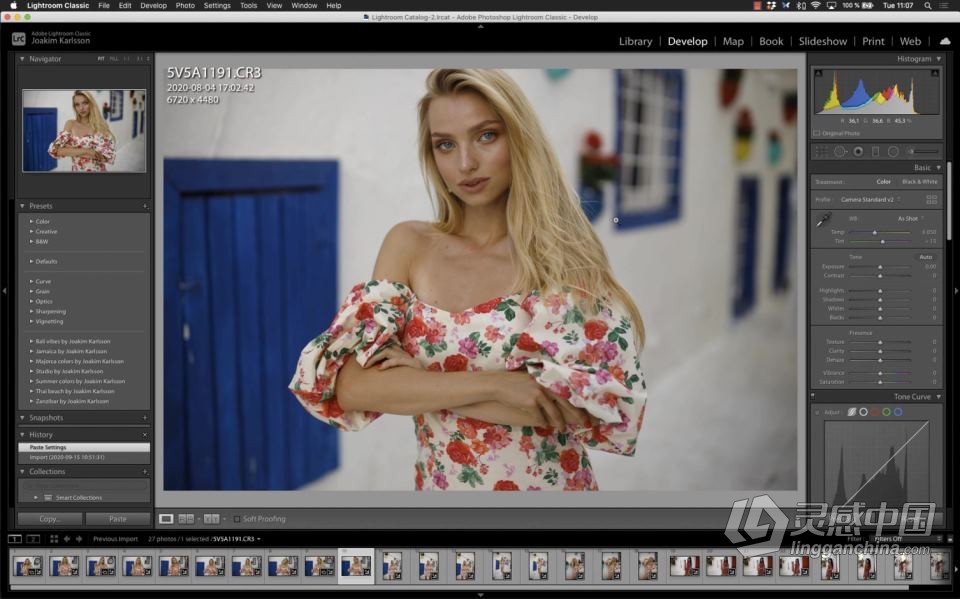The image size is (960, 599).
Task: Collapse the Presets panel
Action: tap(23, 206)
